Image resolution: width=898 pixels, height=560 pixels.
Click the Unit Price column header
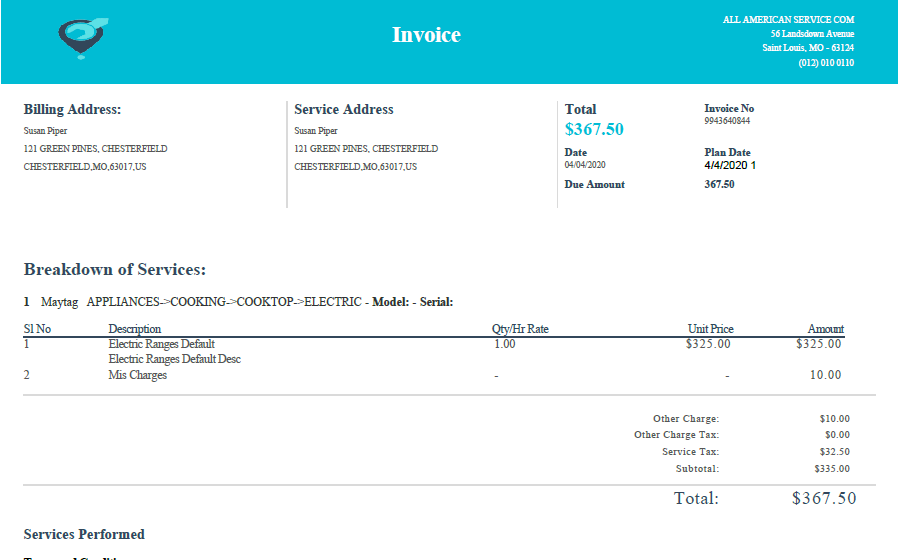711,329
